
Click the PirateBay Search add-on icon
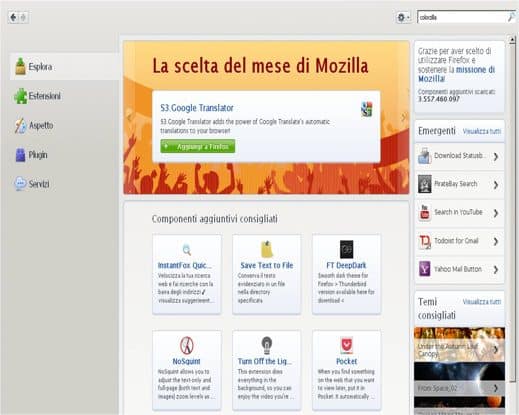coord(425,184)
